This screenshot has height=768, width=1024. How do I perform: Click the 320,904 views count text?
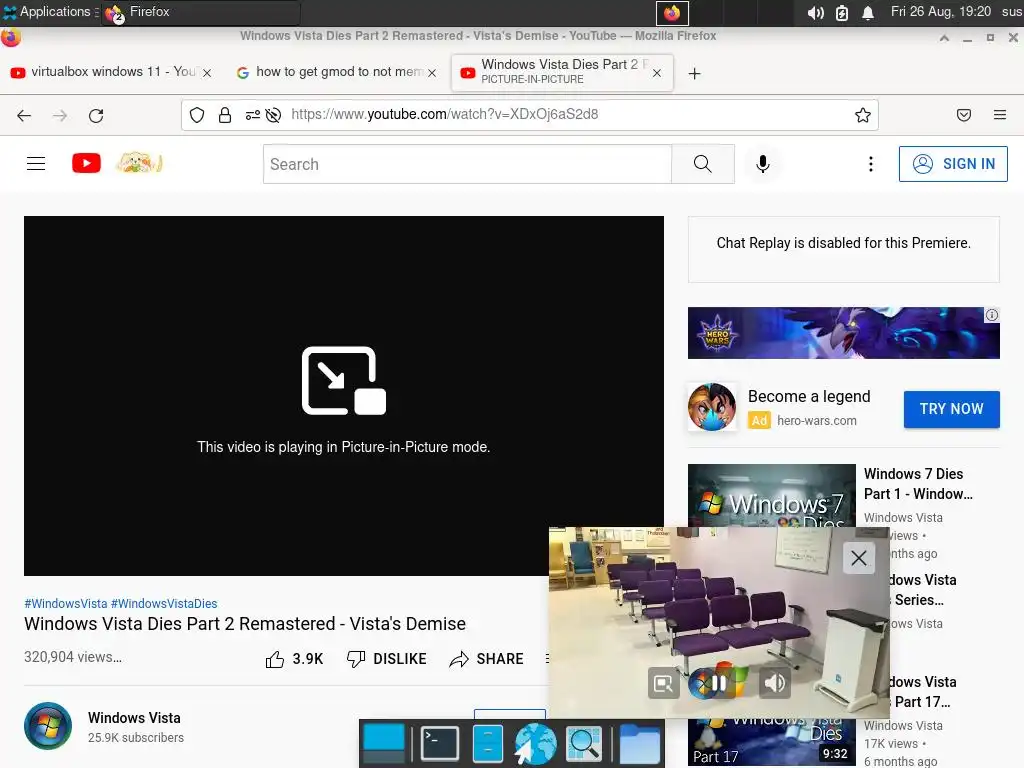tap(72, 657)
